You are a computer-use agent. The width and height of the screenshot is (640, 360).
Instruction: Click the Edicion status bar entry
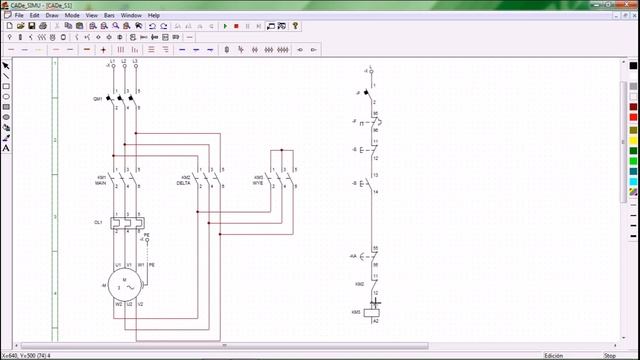553,356
